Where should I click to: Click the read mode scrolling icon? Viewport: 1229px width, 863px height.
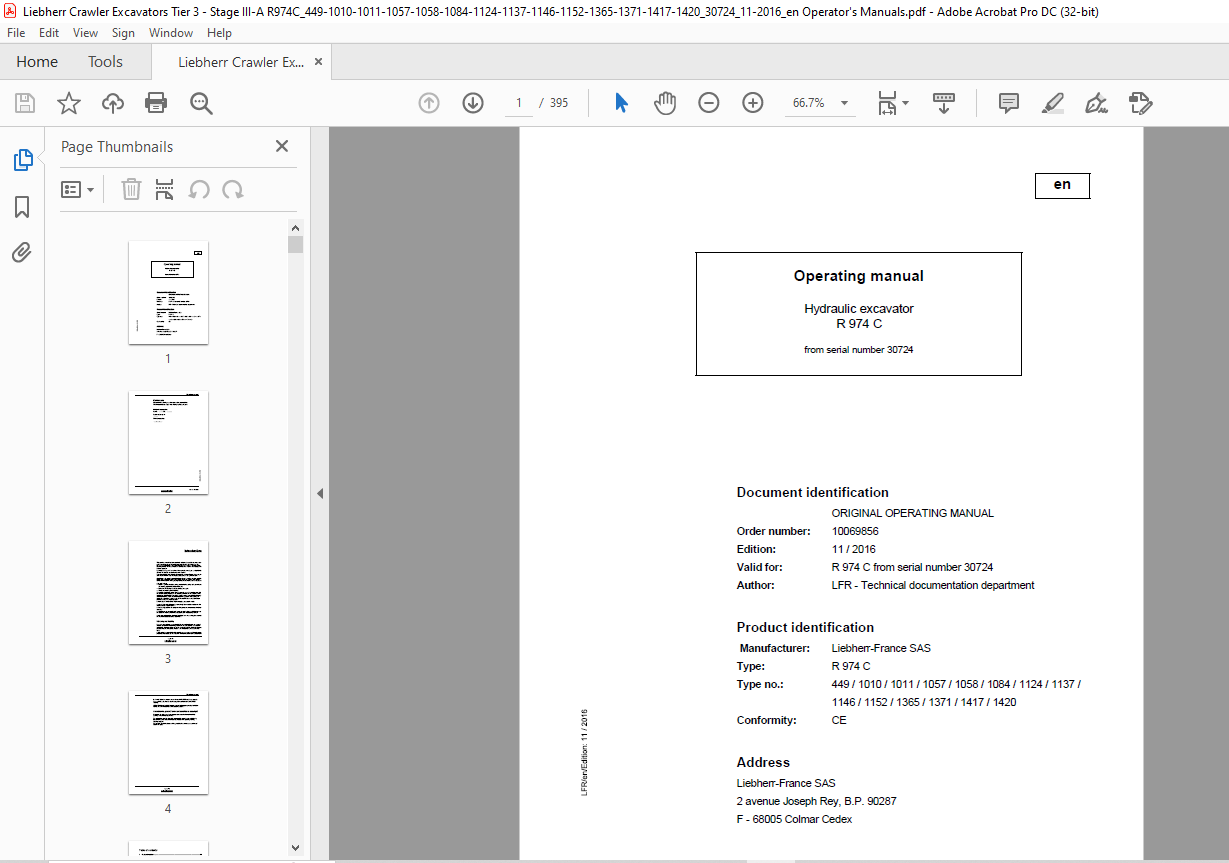[x=944, y=103]
